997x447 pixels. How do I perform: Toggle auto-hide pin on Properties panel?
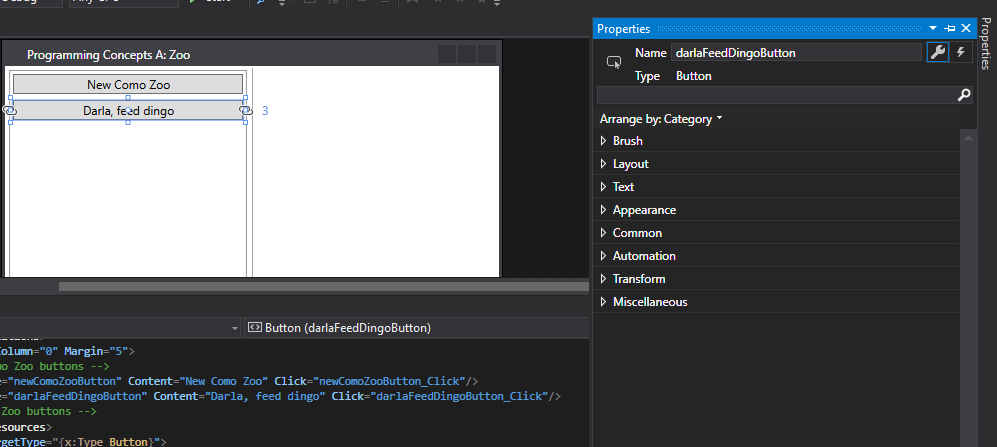(x=949, y=29)
